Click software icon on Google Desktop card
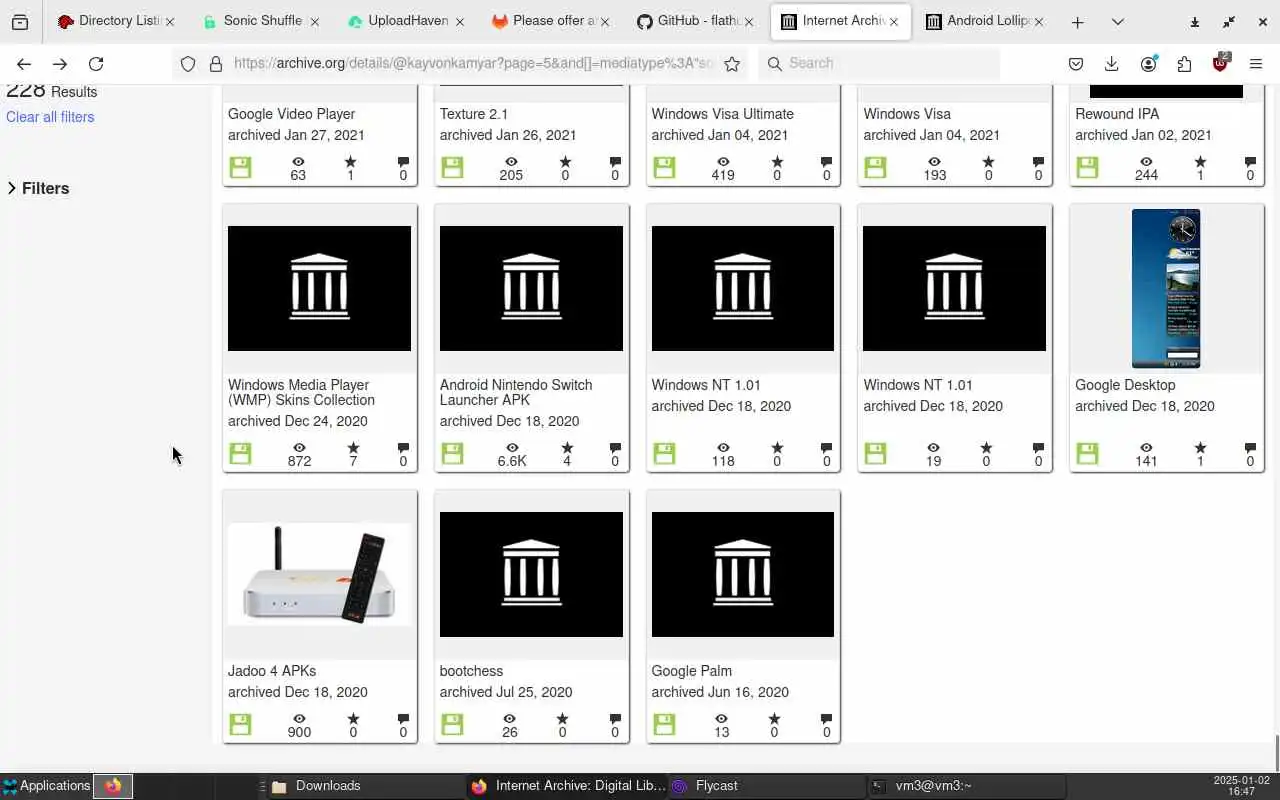 click(x=1087, y=454)
